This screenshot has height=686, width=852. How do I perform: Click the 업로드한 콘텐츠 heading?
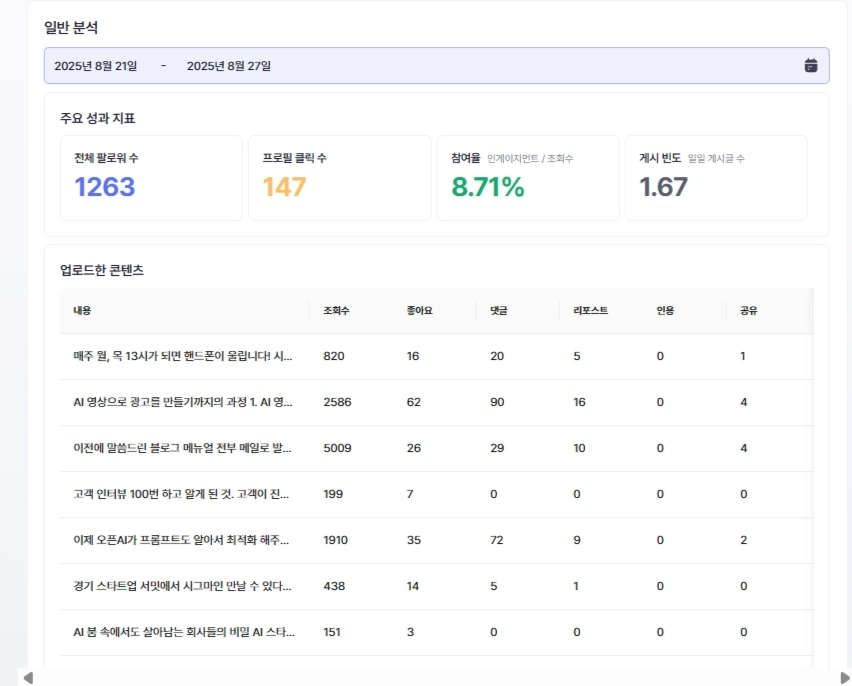pyautogui.click(x=102, y=270)
